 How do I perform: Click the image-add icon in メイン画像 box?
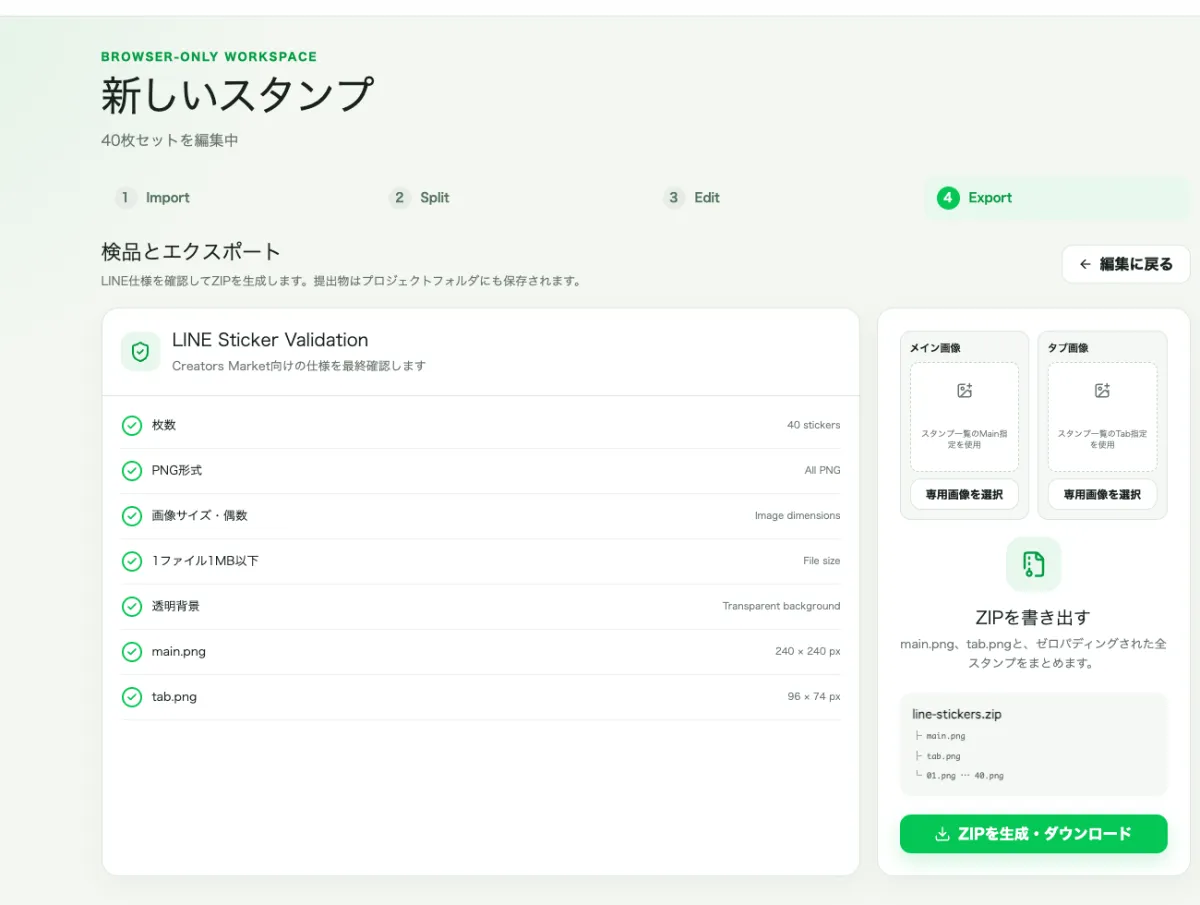pyautogui.click(x=964, y=391)
